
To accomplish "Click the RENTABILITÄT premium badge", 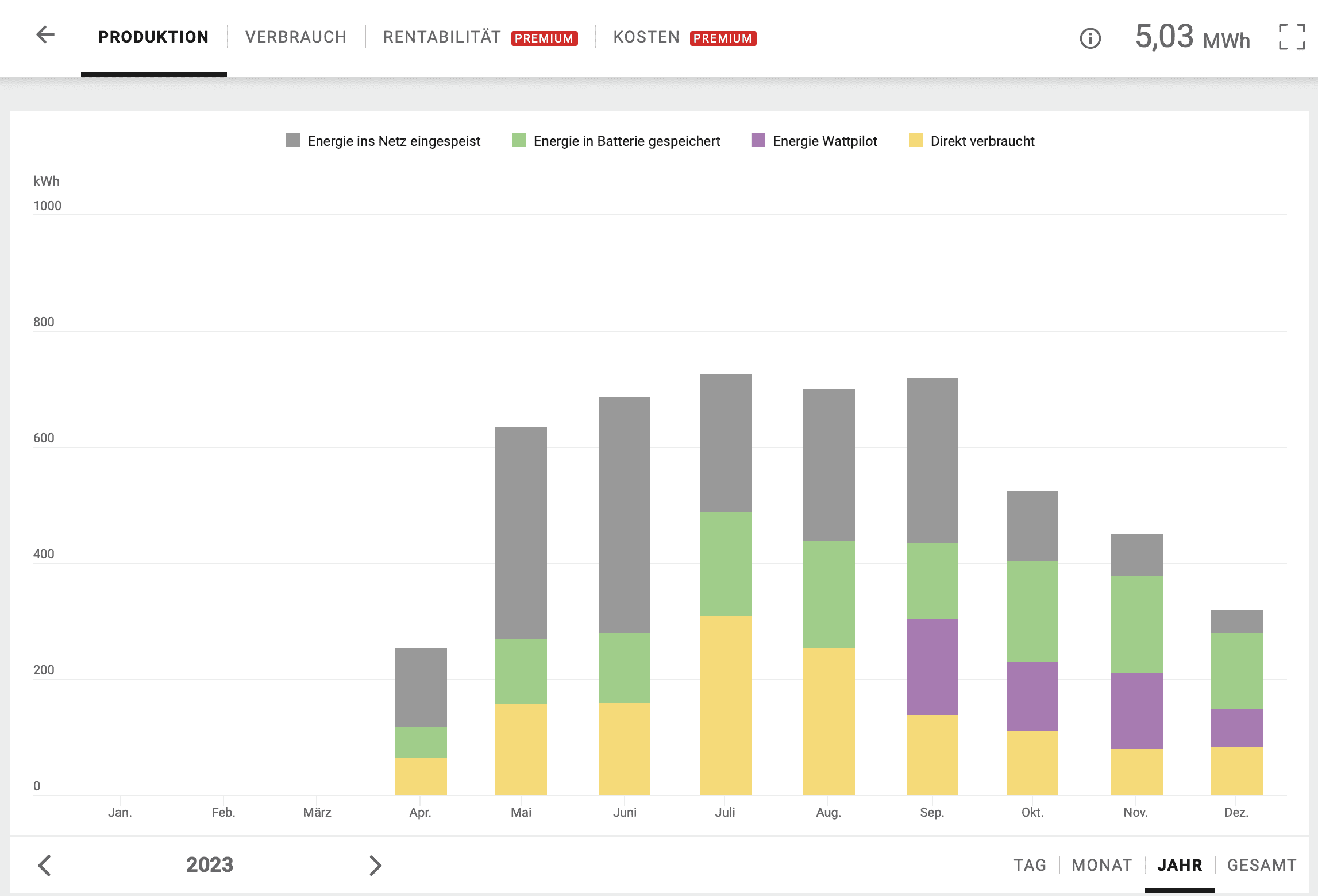I will point(544,38).
